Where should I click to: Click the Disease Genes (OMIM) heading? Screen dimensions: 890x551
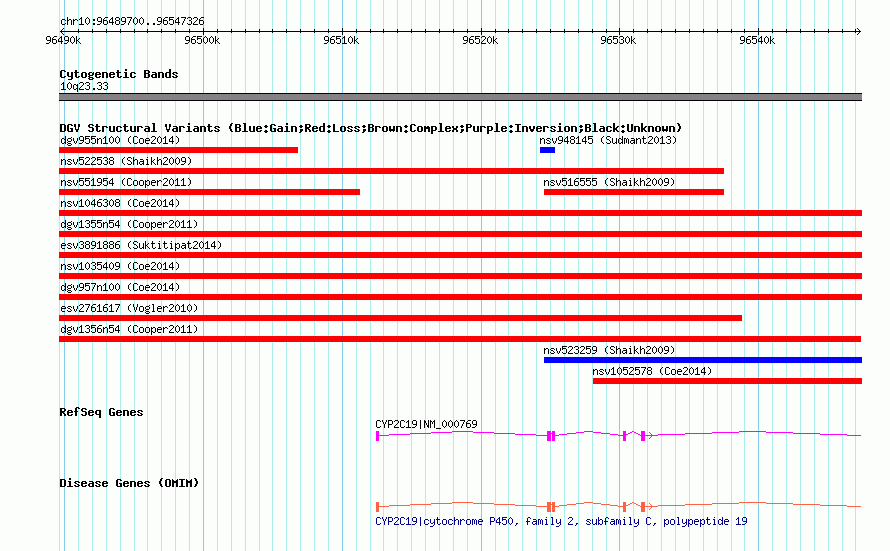pos(129,483)
